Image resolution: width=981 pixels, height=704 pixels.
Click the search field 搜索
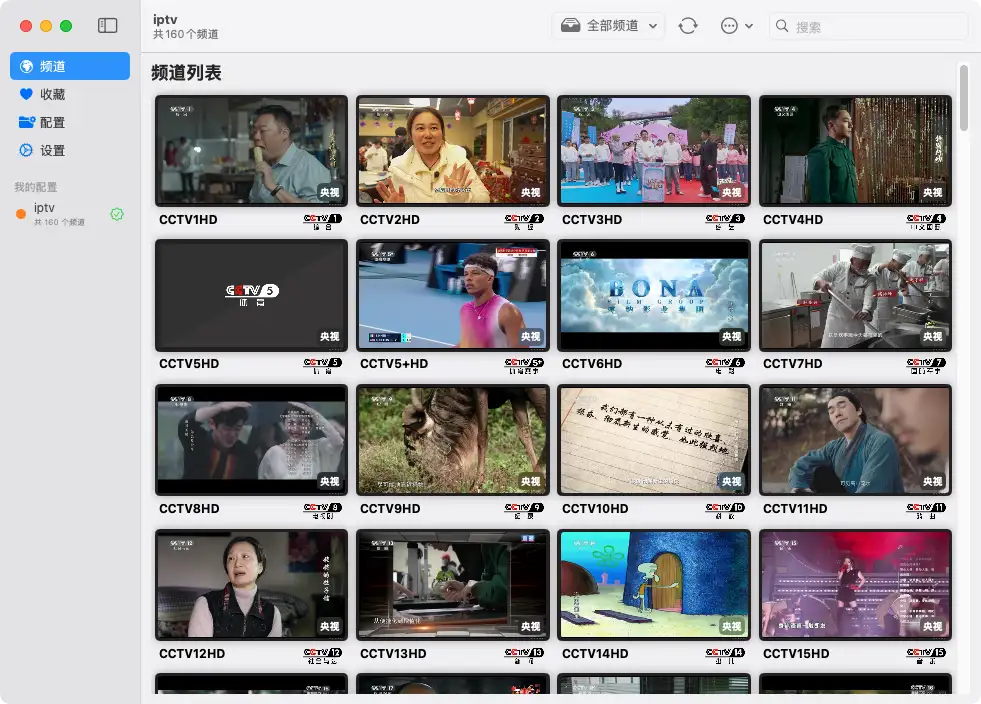click(868, 26)
